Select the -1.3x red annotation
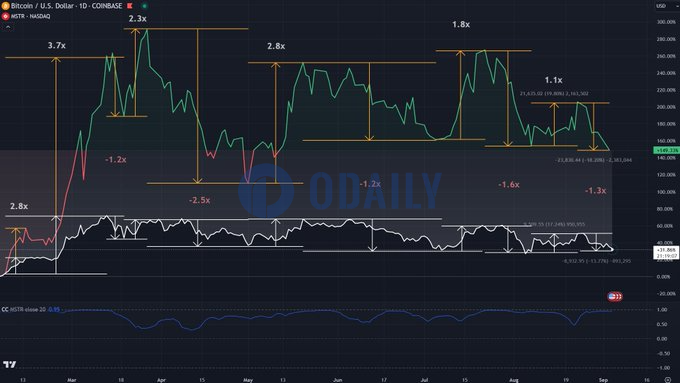The width and height of the screenshot is (680, 383). click(x=595, y=190)
